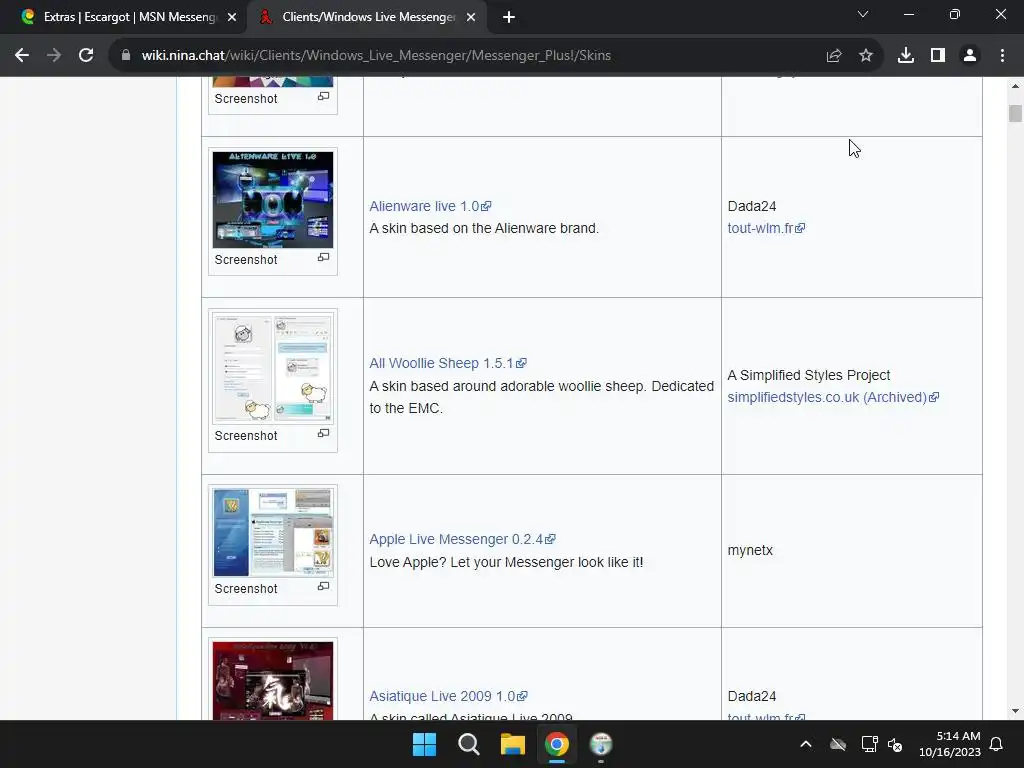Go back to the previous page
1024x768 pixels.
pyautogui.click(x=22, y=56)
